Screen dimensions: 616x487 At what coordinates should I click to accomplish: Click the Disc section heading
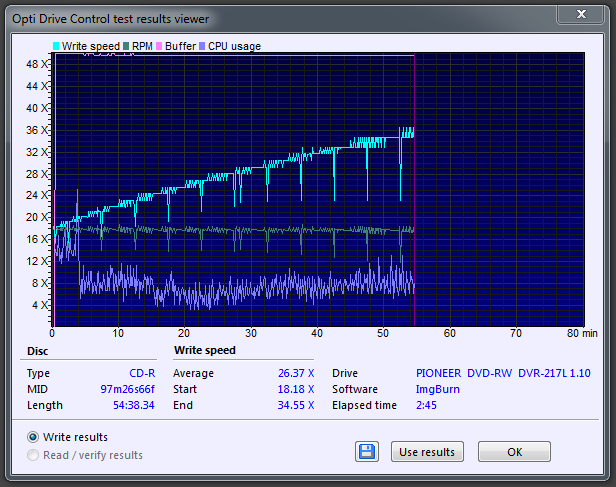tap(38, 351)
